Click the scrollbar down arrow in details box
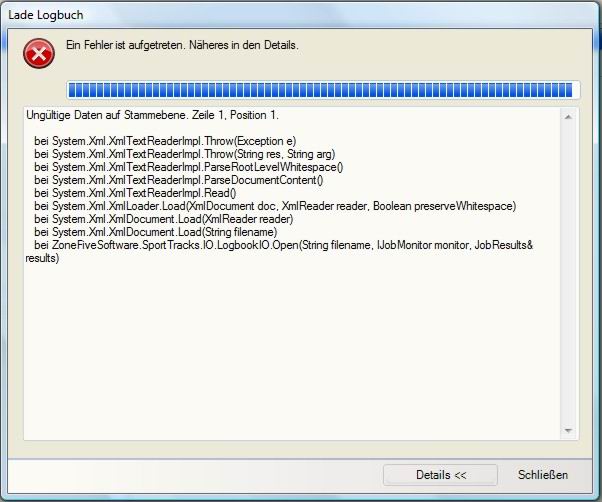This screenshot has height=502, width=602. point(569,430)
